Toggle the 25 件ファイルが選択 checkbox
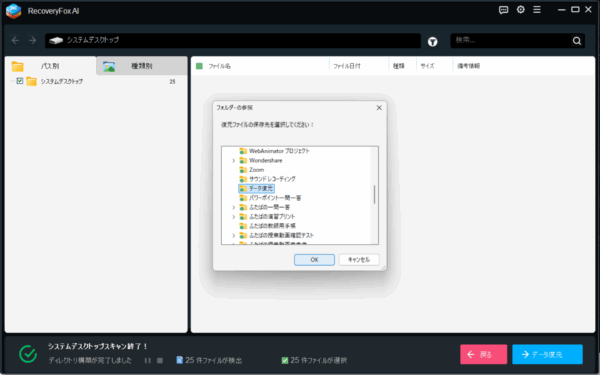Image resolution: width=600 pixels, height=375 pixels. (285, 360)
